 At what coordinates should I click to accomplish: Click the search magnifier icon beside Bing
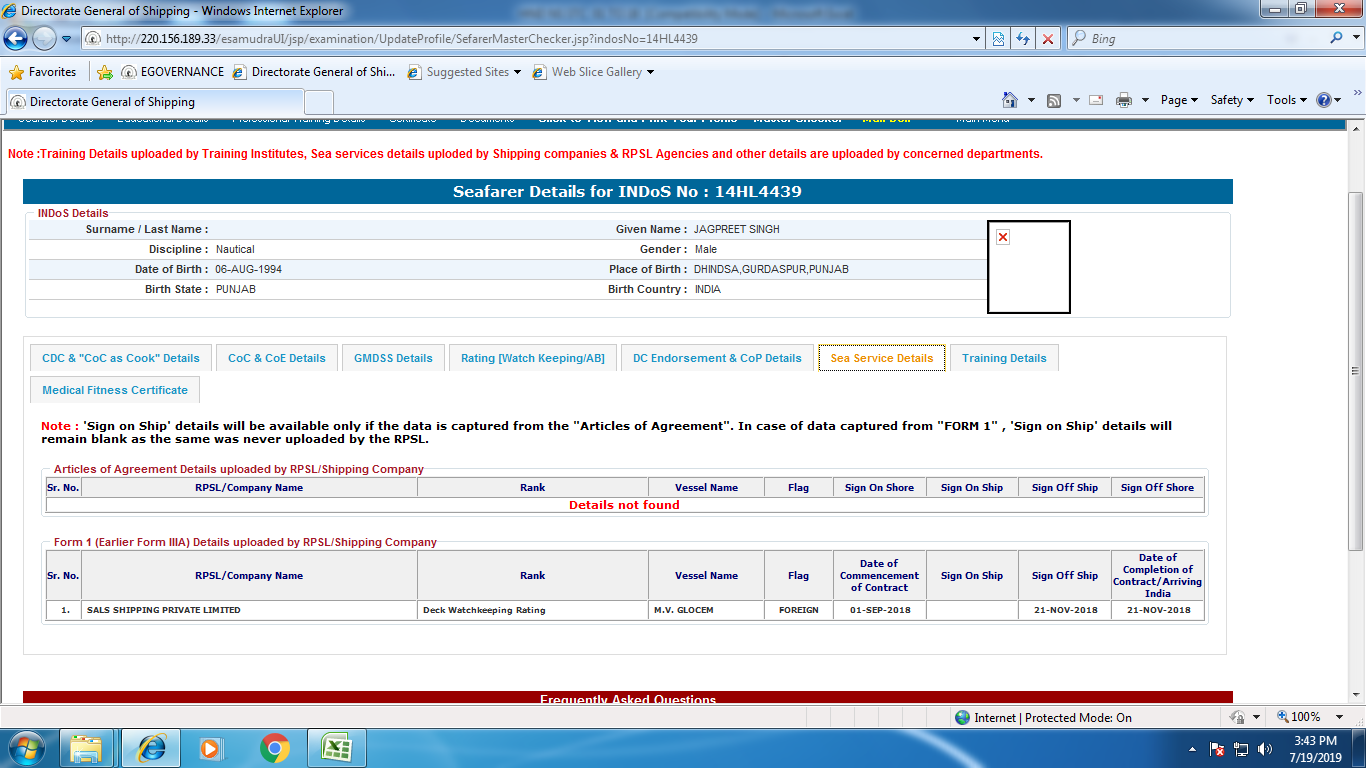1338,38
